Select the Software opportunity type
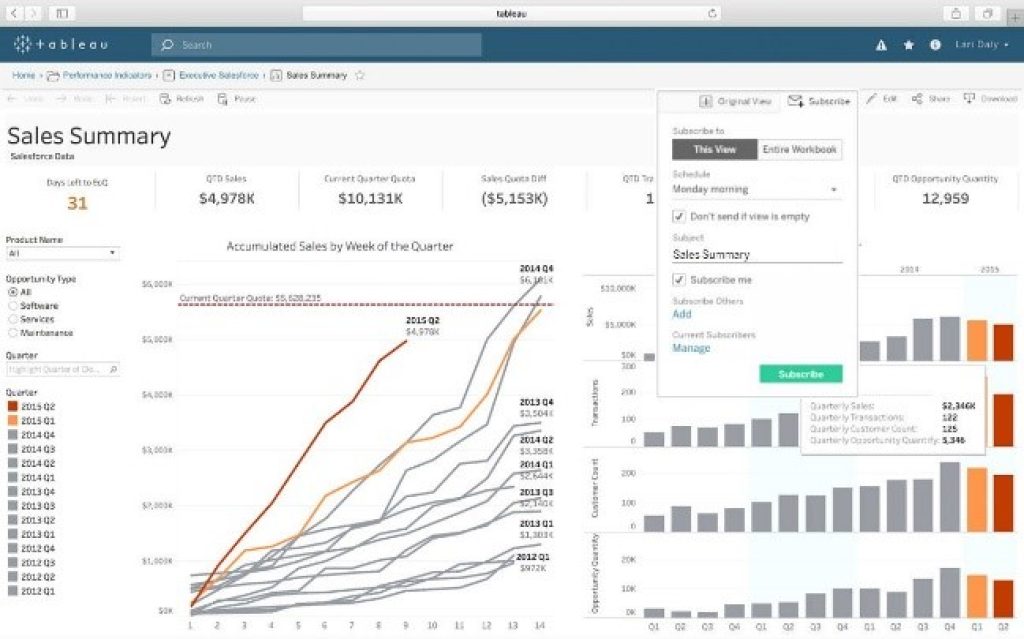Image resolution: width=1024 pixels, height=639 pixels. coord(12,306)
